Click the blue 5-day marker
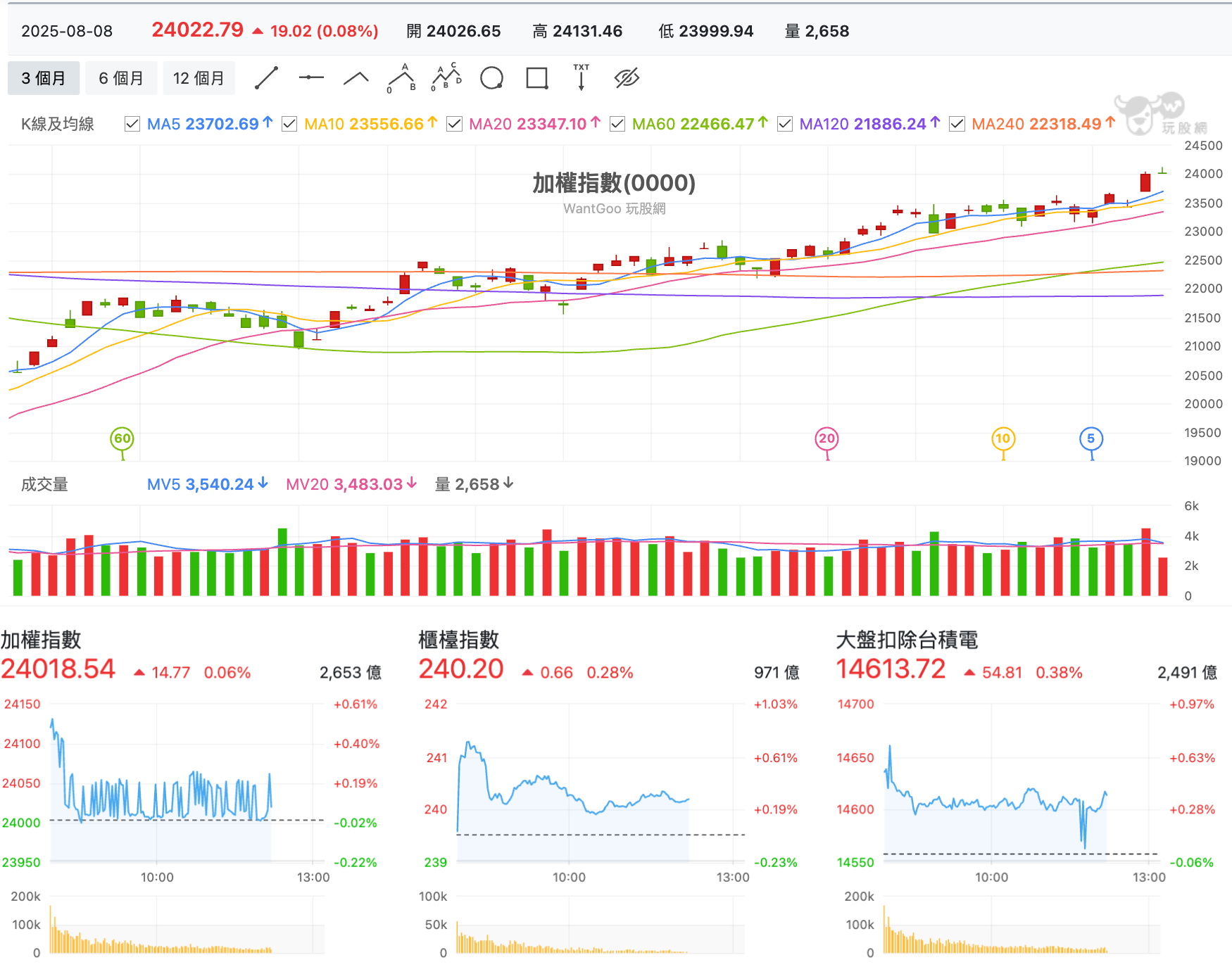Viewport: 1232px width, 974px height. (x=1091, y=439)
